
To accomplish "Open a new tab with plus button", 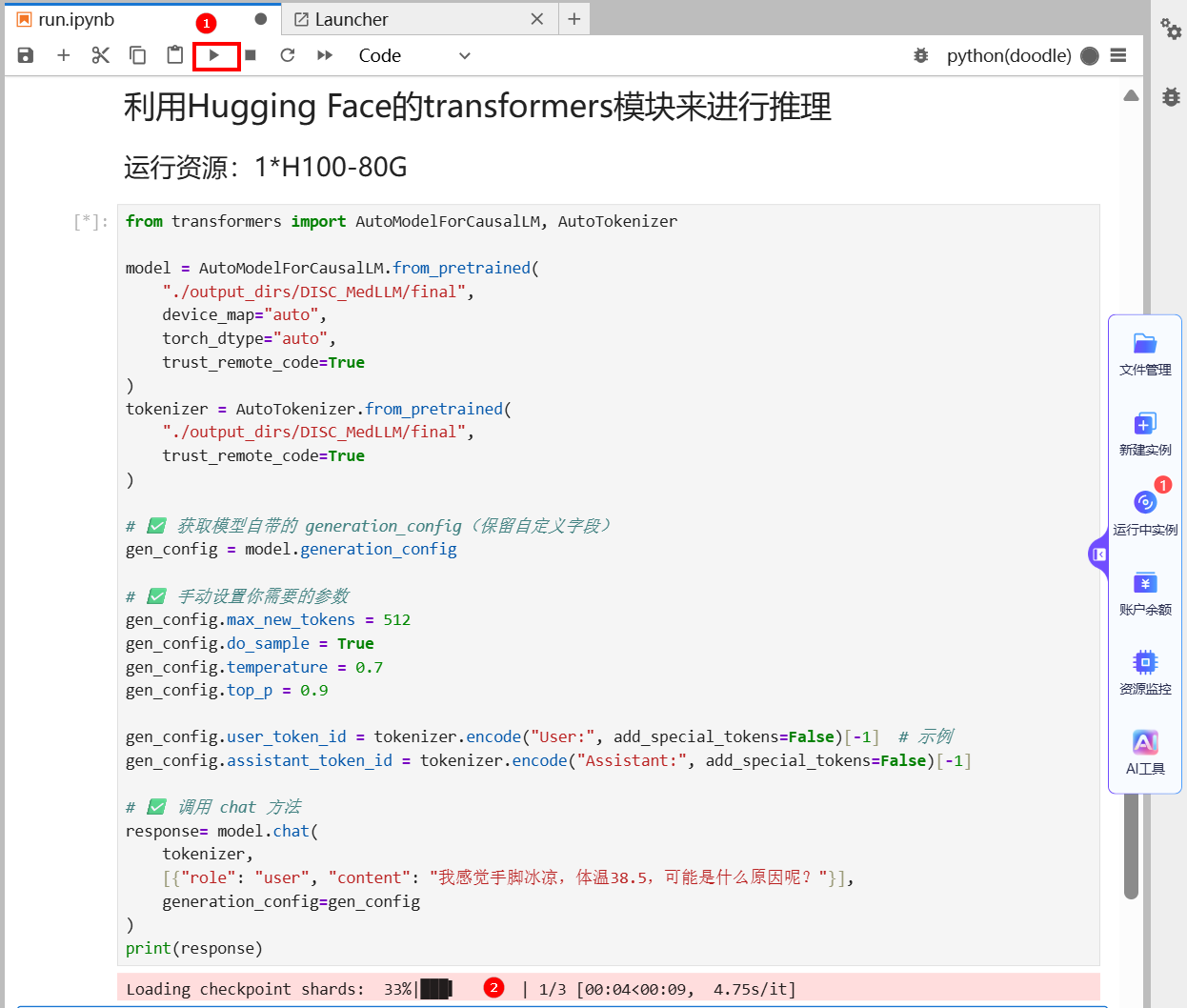I will tap(574, 19).
